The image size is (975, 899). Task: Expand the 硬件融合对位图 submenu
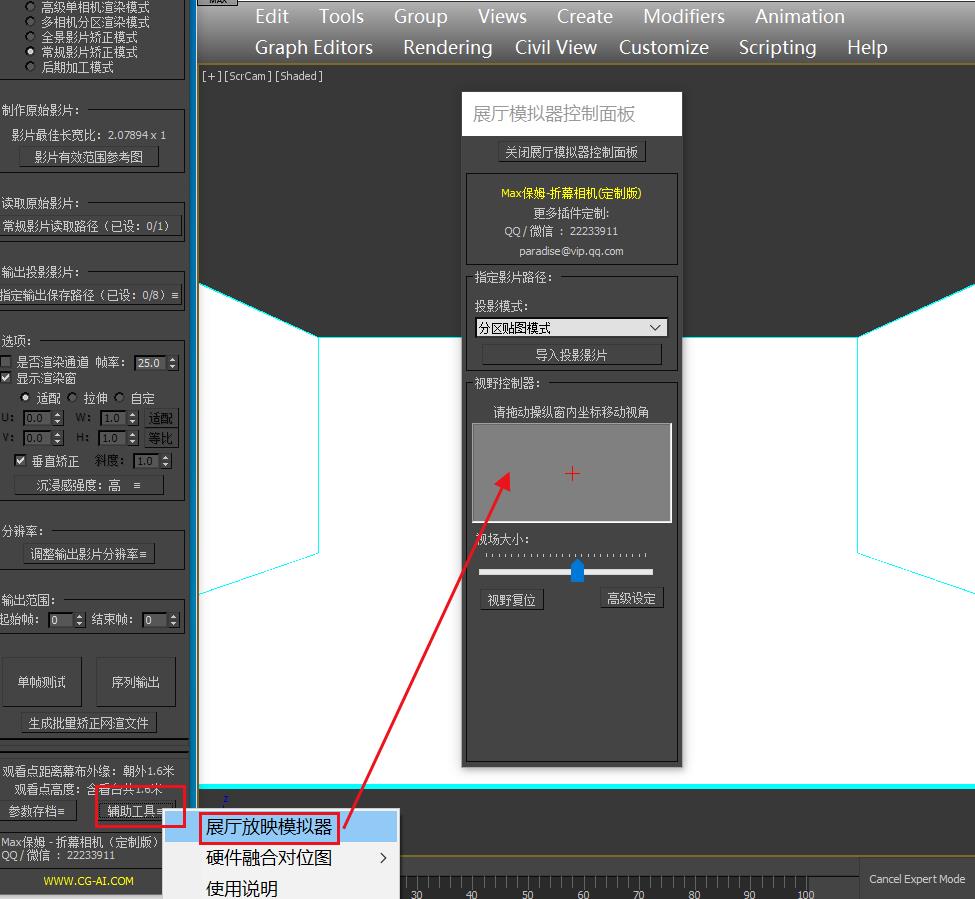pos(296,858)
